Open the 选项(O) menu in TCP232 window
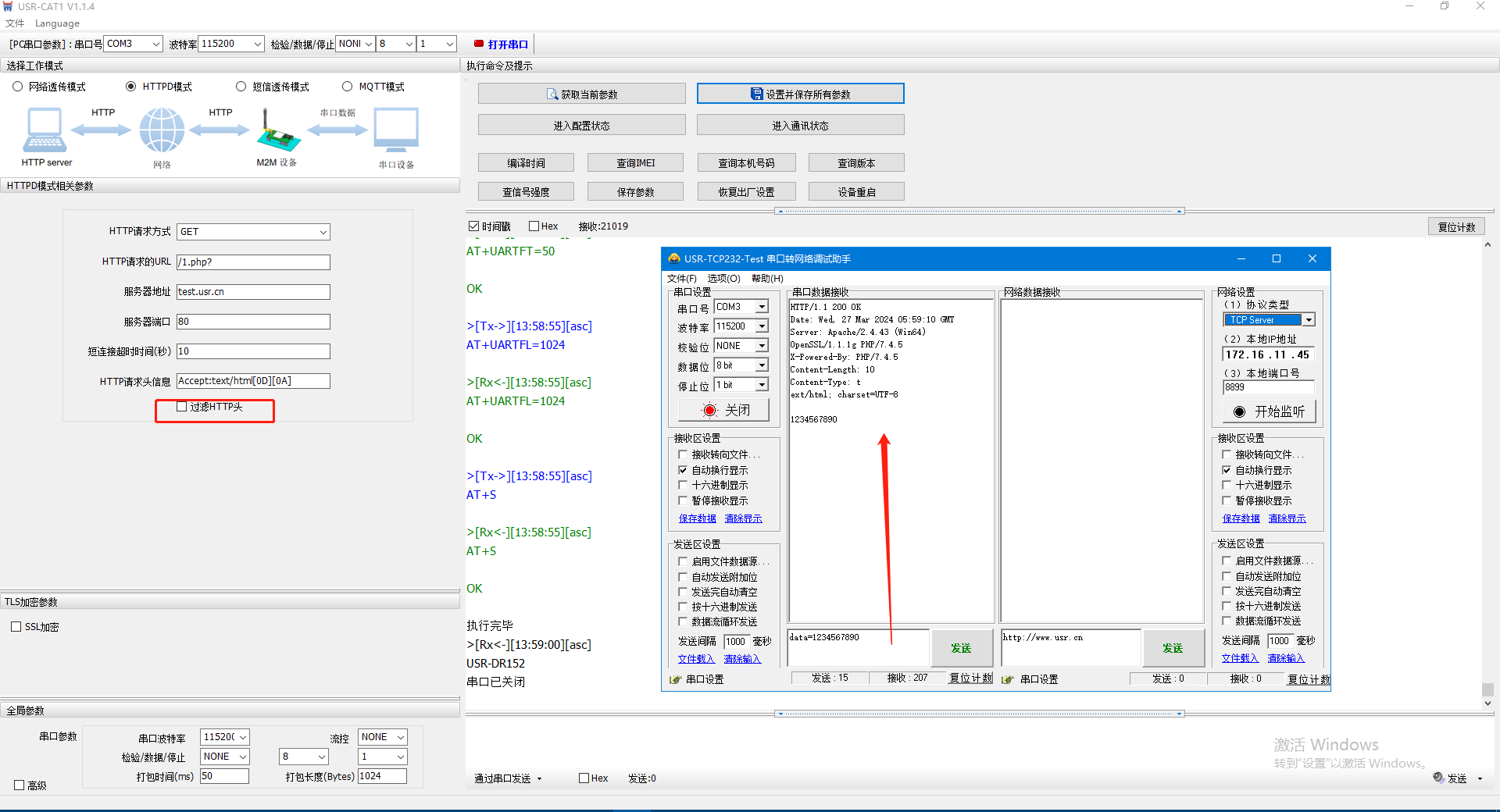The image size is (1500, 812). [x=723, y=279]
